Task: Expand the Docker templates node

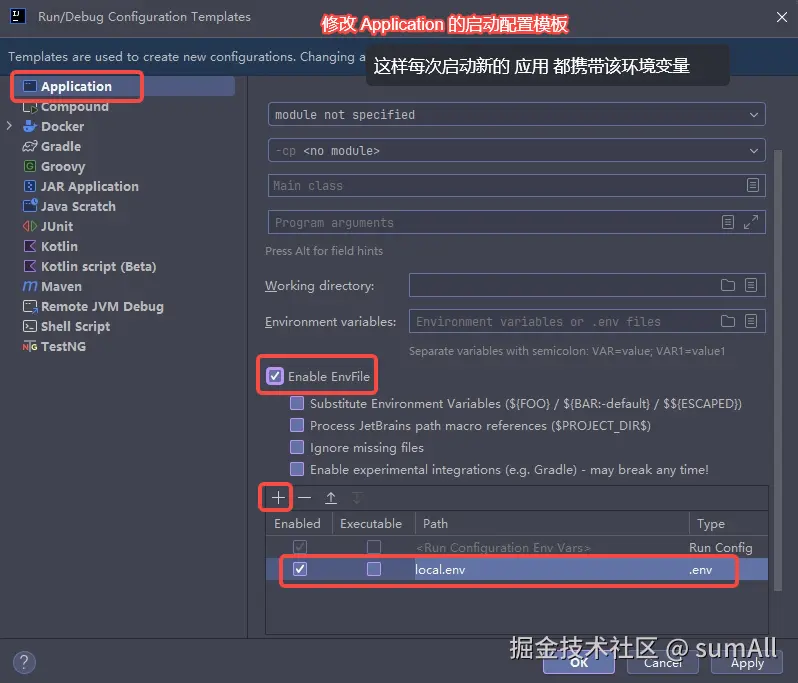Action: click(x=9, y=126)
